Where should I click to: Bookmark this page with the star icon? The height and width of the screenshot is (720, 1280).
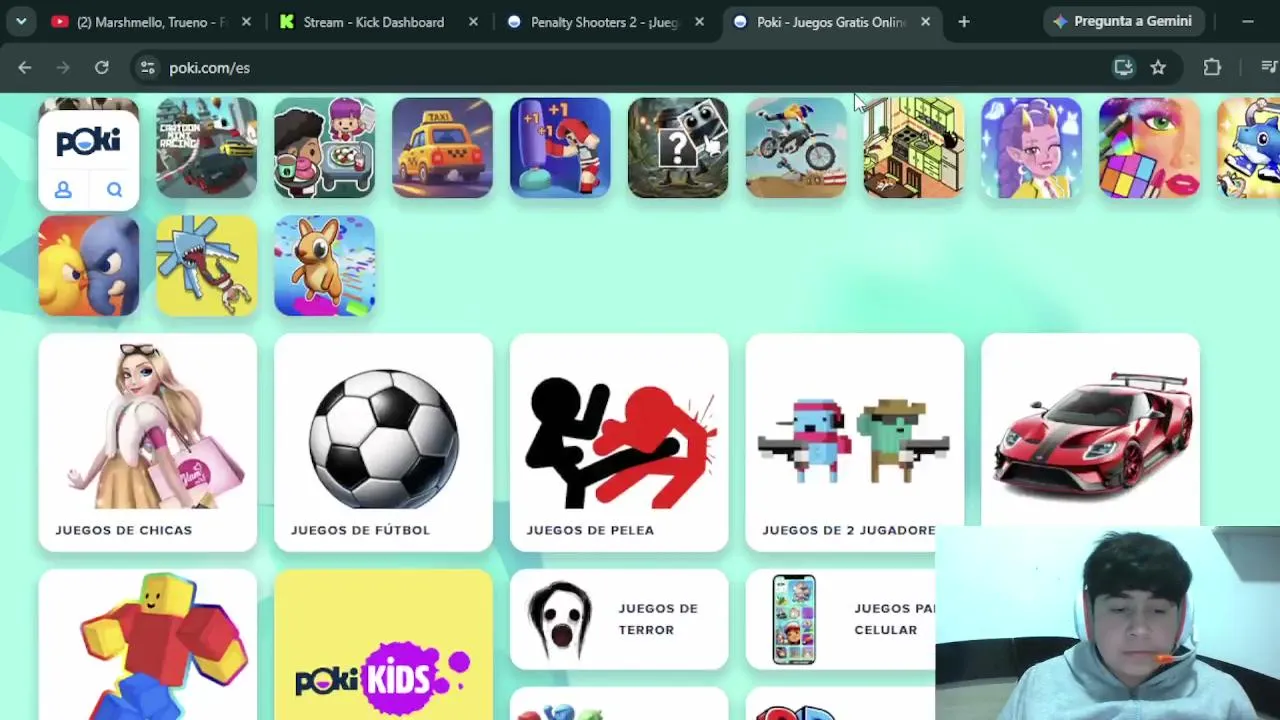pyautogui.click(x=1158, y=67)
